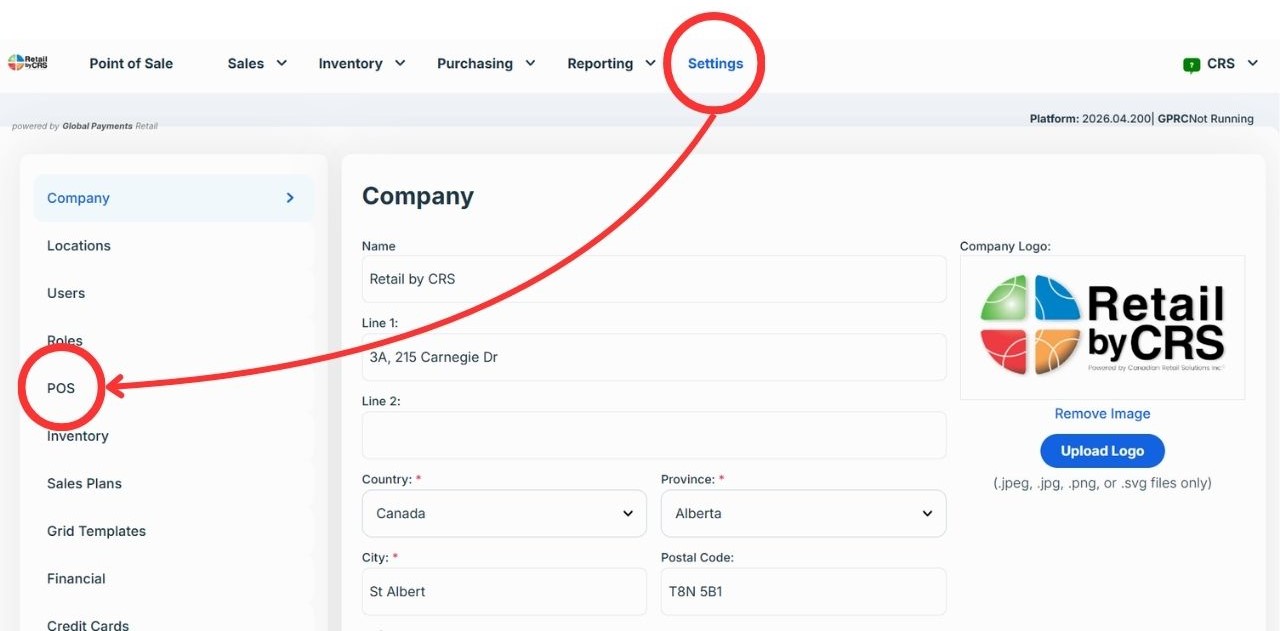Open the Province dropdown showing Alberta
This screenshot has width=1280, height=631.
[x=803, y=513]
